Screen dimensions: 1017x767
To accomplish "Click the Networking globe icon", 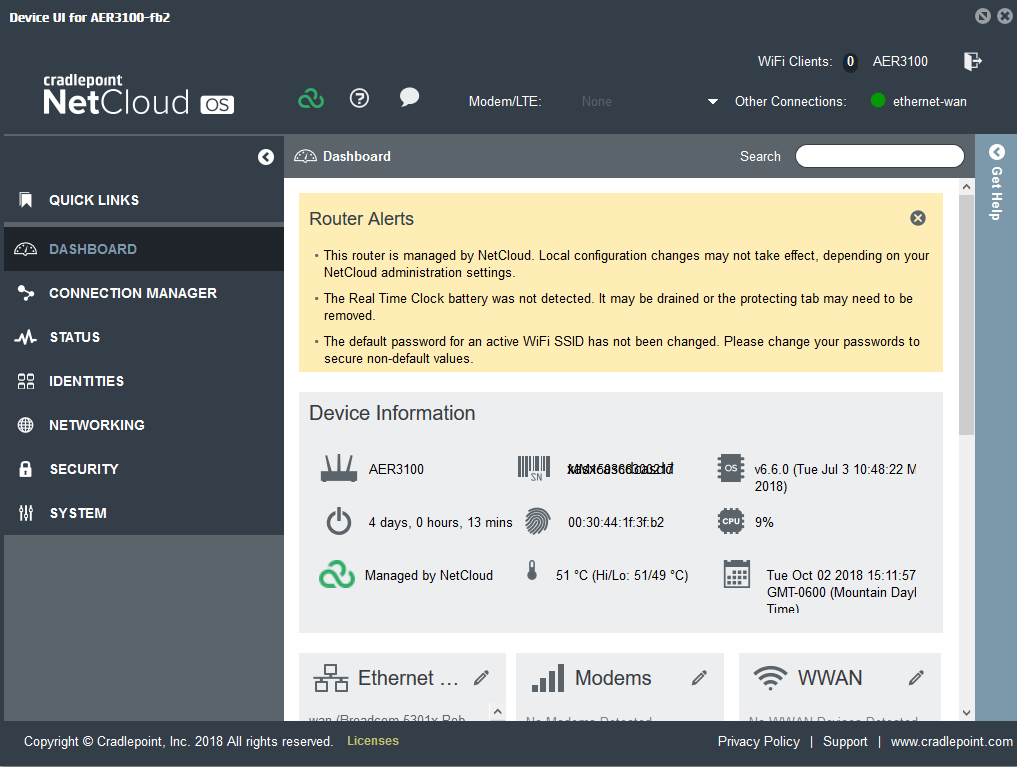I will click(25, 425).
